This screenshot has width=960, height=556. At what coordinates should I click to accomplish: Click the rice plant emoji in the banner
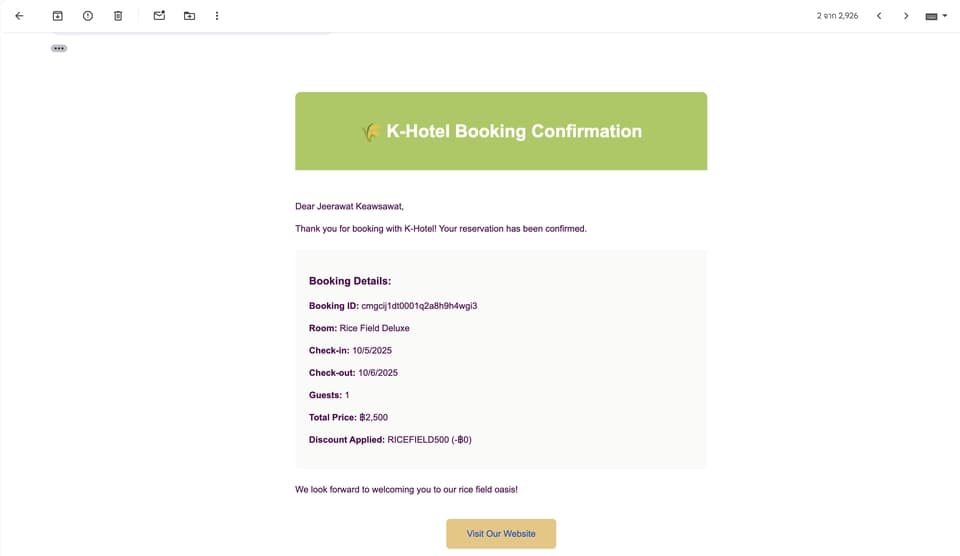(372, 131)
